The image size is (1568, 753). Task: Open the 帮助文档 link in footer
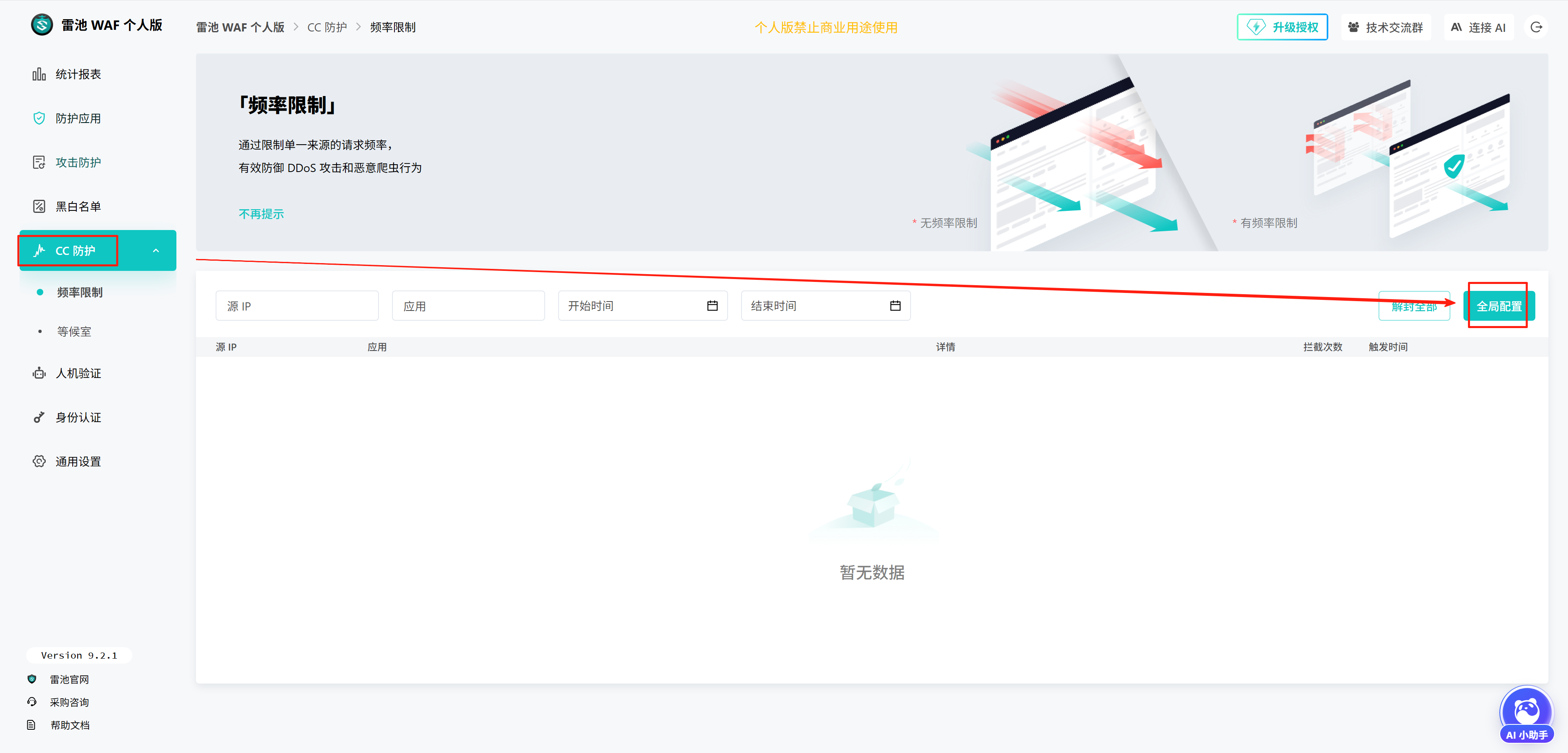click(x=69, y=725)
